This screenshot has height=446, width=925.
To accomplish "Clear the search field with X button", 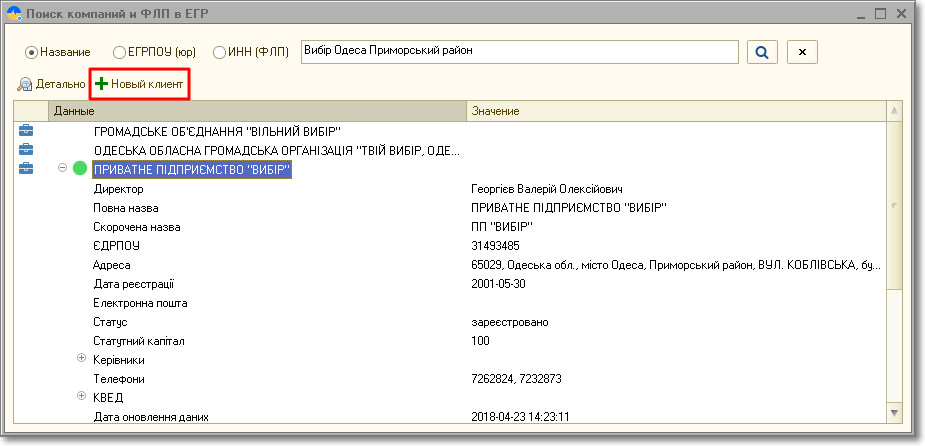I will pos(803,52).
